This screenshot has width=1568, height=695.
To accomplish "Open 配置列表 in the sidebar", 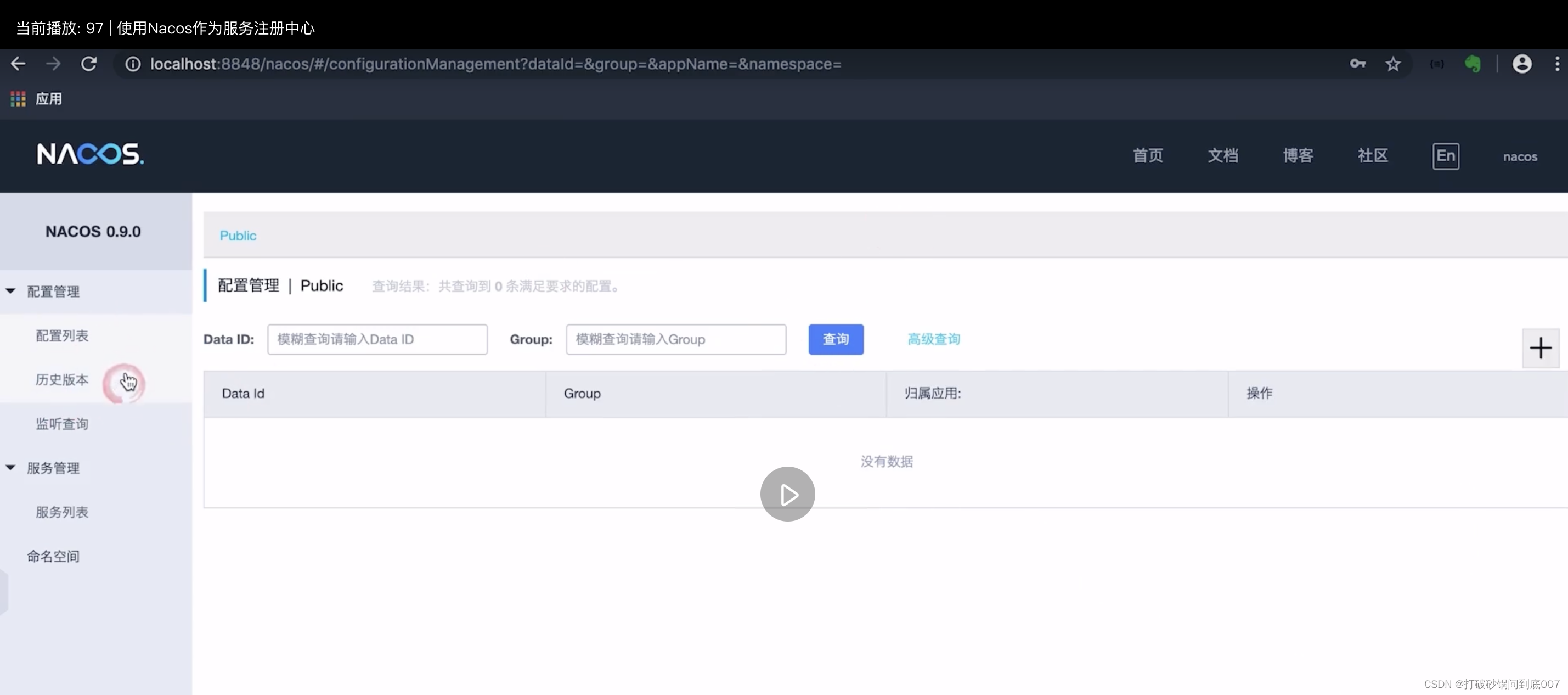I will point(62,335).
